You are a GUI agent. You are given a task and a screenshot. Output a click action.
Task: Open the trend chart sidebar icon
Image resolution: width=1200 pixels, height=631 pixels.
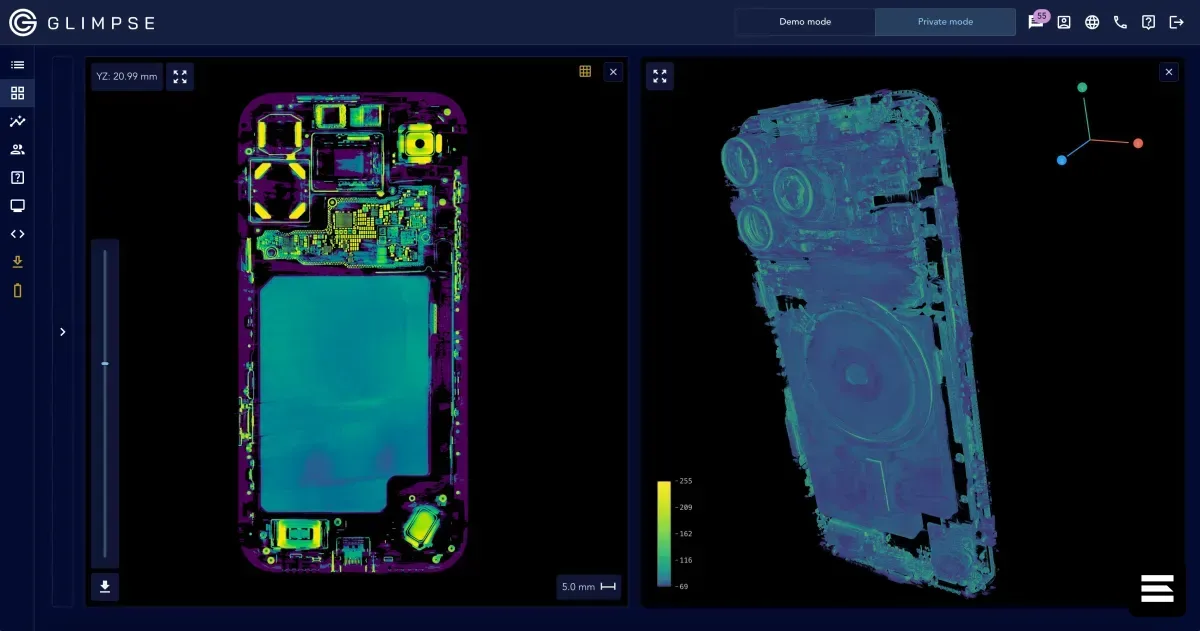(17, 121)
